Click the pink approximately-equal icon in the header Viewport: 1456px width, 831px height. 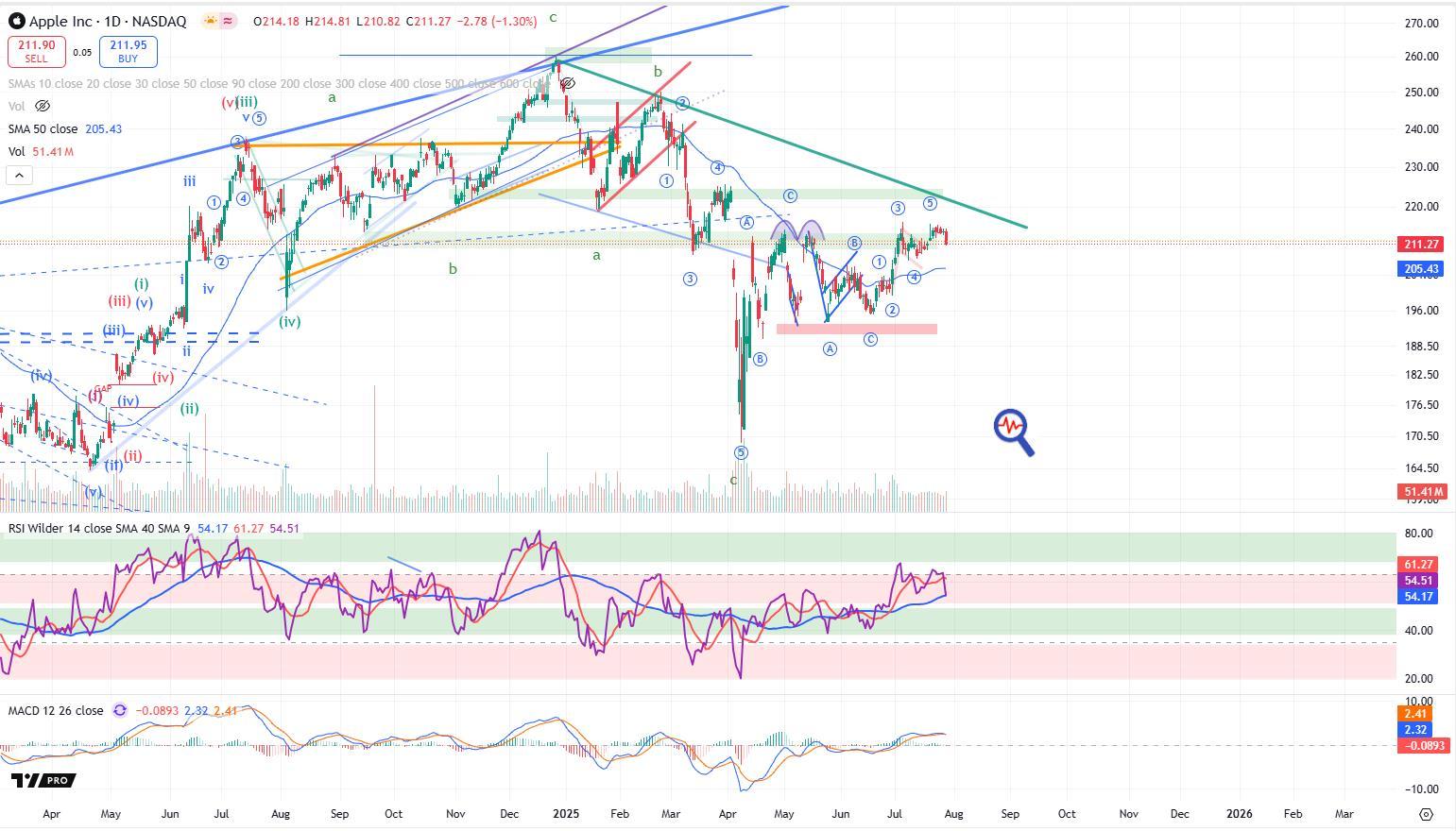(x=229, y=21)
